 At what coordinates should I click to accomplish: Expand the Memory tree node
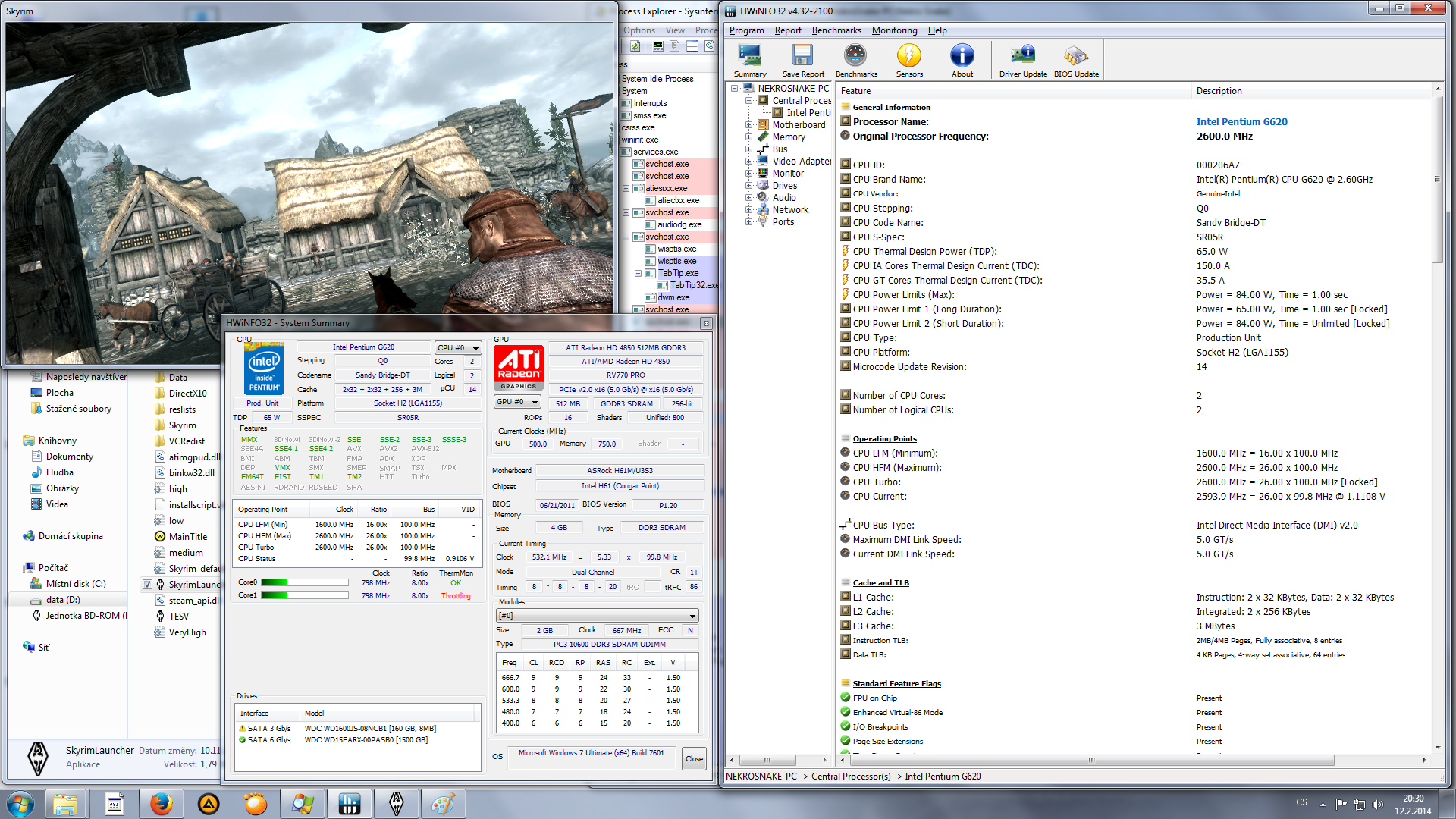tap(748, 137)
